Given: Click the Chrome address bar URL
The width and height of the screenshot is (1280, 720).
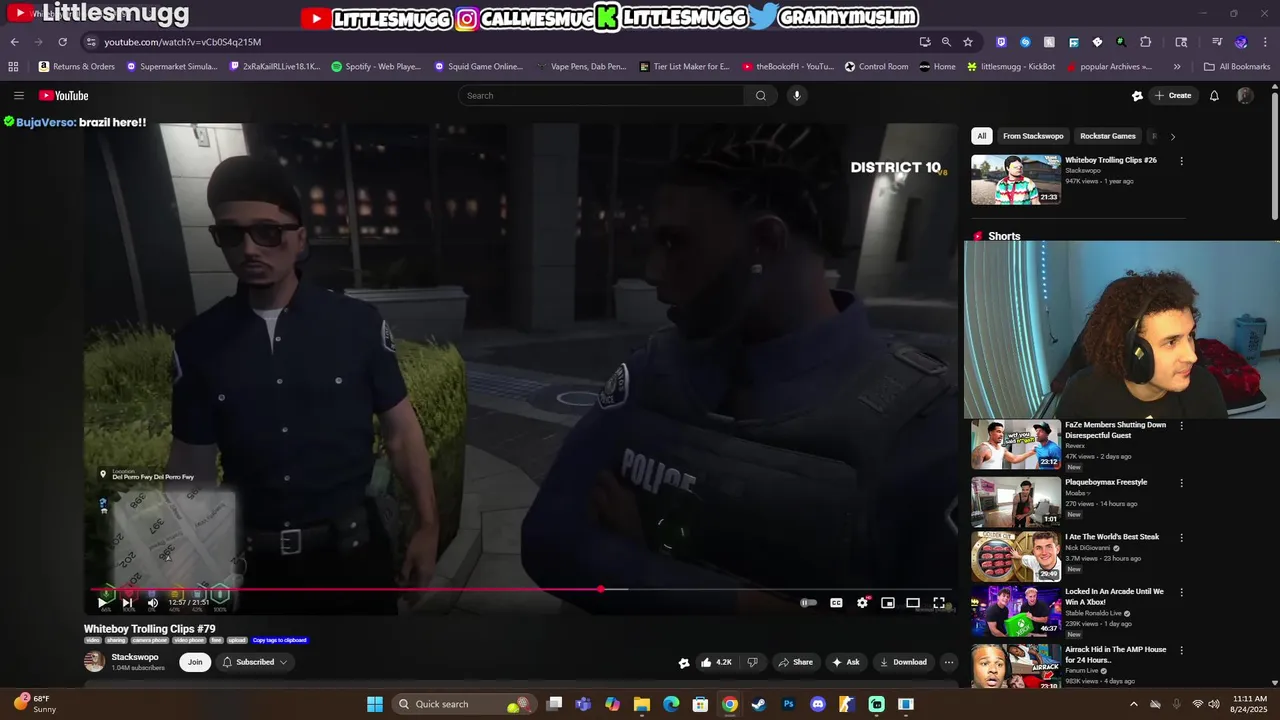Looking at the screenshot, I should pos(183,42).
